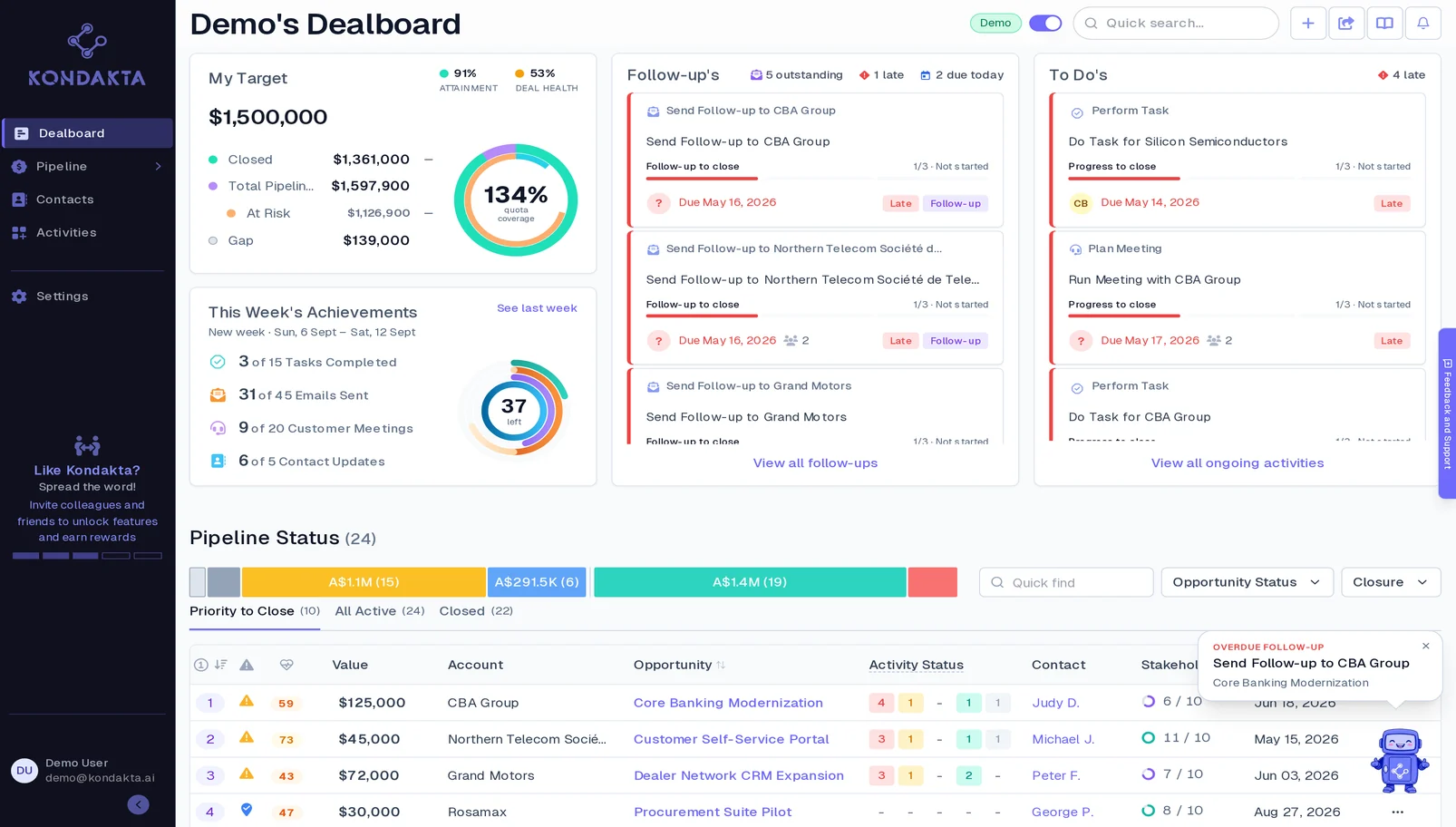Click shield icon on Rosamax row

[x=247, y=810]
